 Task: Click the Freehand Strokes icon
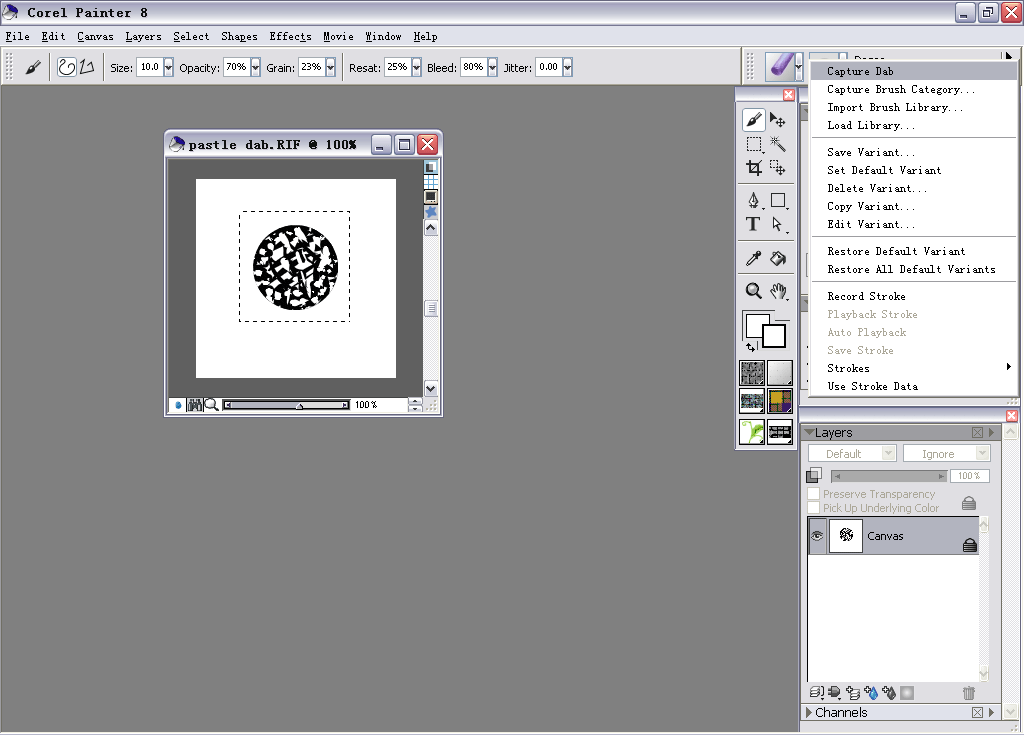67,67
